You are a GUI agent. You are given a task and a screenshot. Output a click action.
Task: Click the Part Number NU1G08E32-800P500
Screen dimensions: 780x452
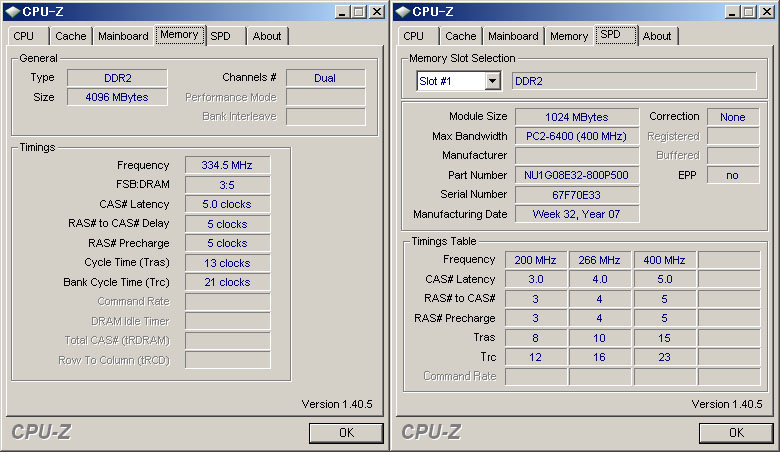(577, 175)
